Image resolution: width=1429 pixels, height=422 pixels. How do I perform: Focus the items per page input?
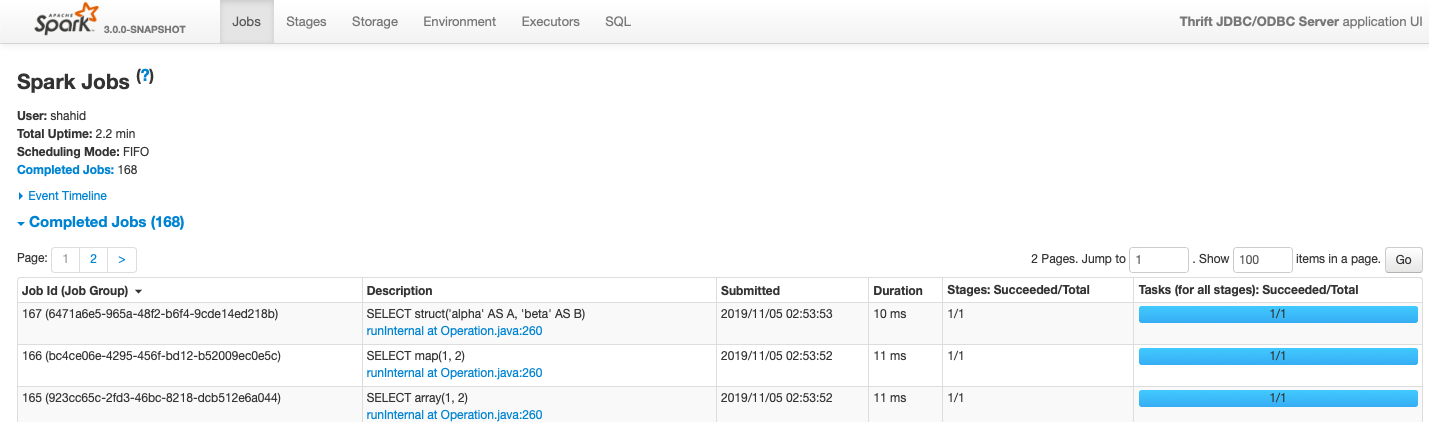(1263, 259)
